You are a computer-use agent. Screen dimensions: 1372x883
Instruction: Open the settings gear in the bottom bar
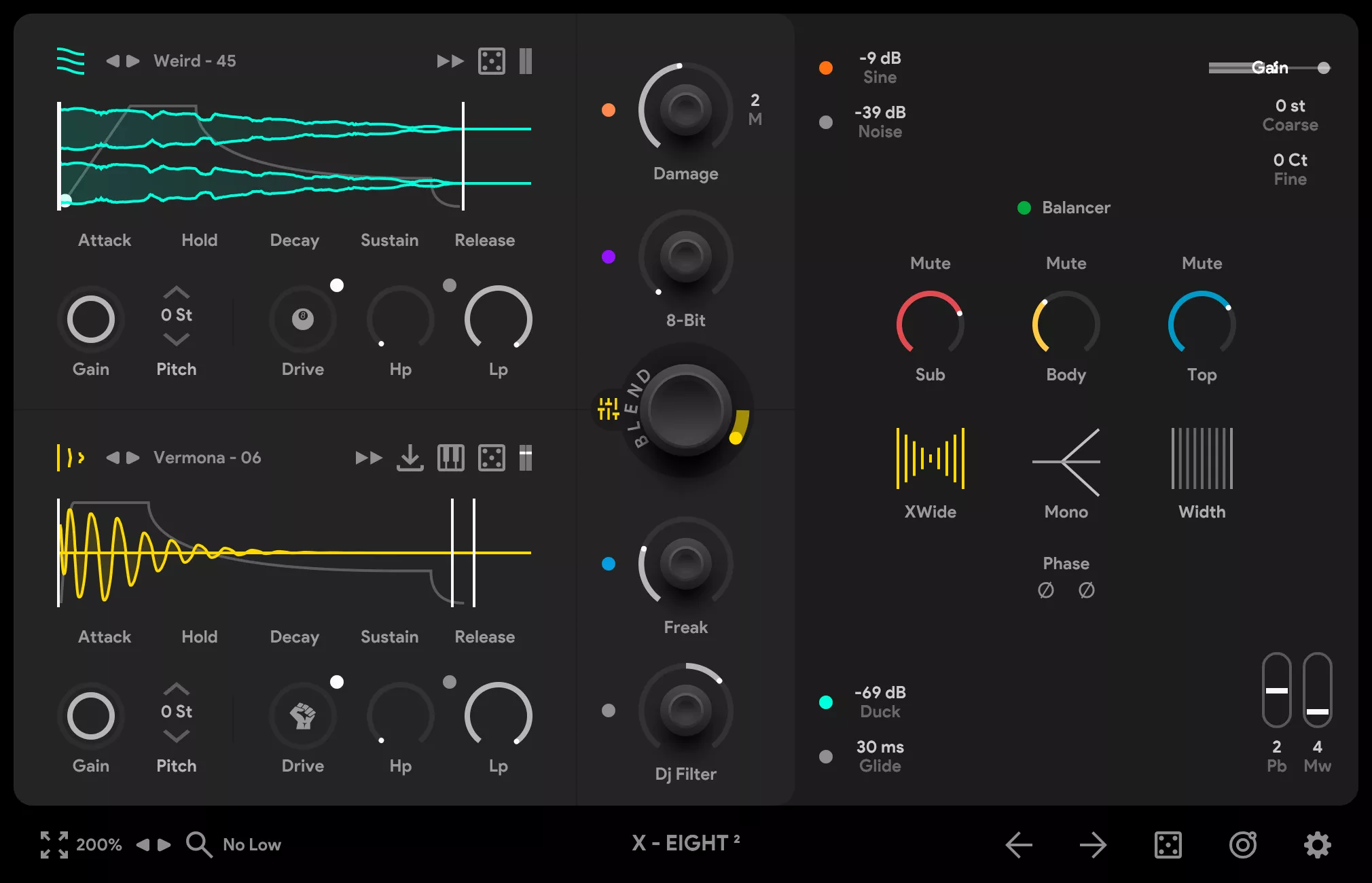[1316, 844]
